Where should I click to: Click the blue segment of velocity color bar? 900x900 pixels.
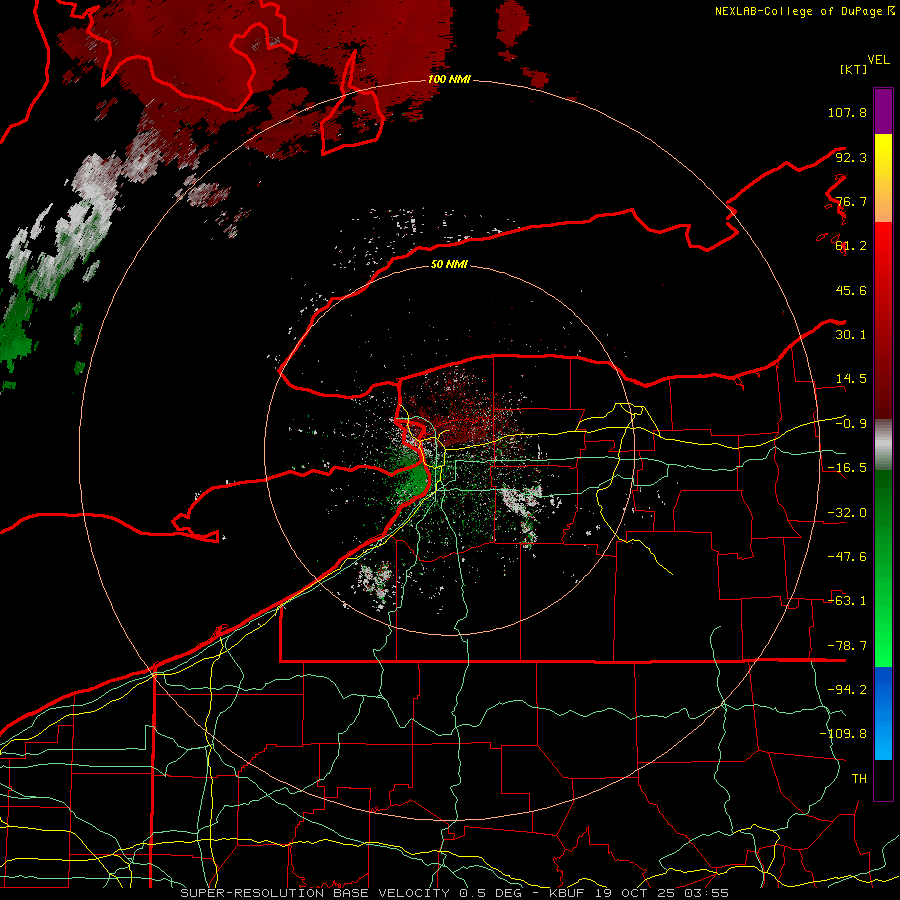coord(883,713)
